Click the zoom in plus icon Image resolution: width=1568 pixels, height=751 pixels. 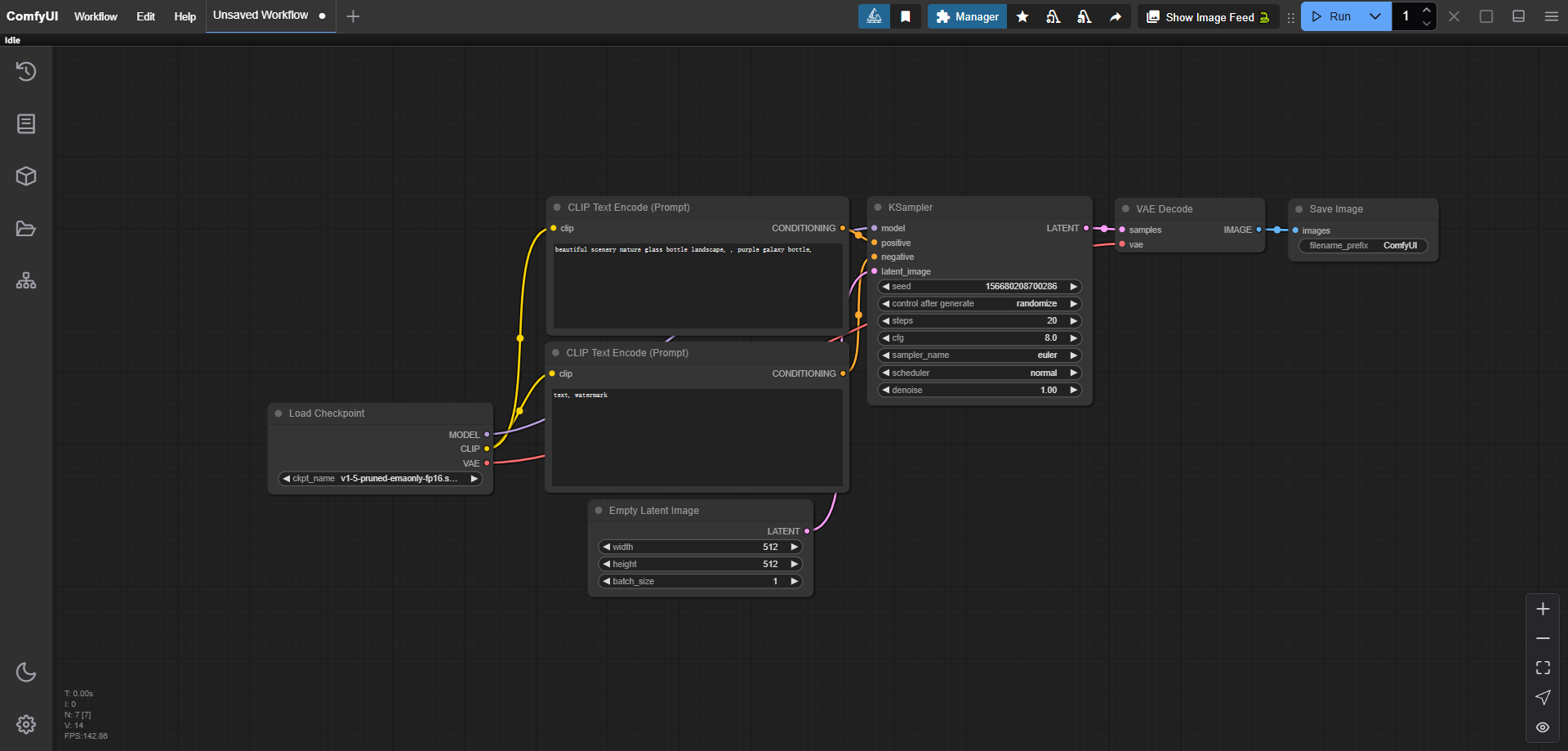pyautogui.click(x=1543, y=609)
